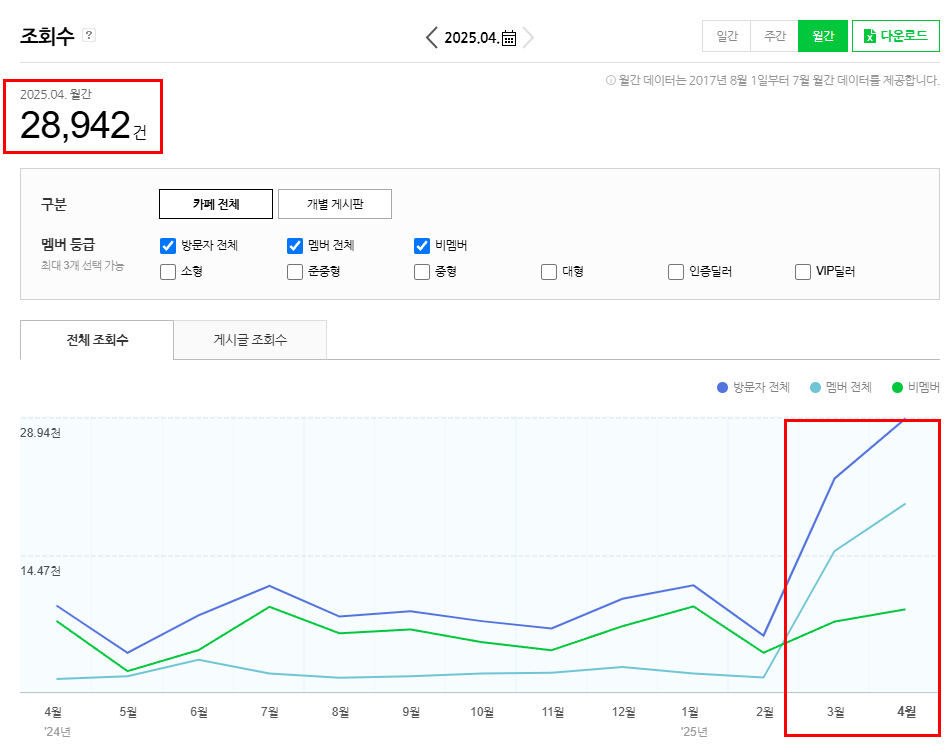Viewport: 952px width, 755px height.
Task: Toggle 방문자 전체 blue legend dot
Action: pos(722,388)
